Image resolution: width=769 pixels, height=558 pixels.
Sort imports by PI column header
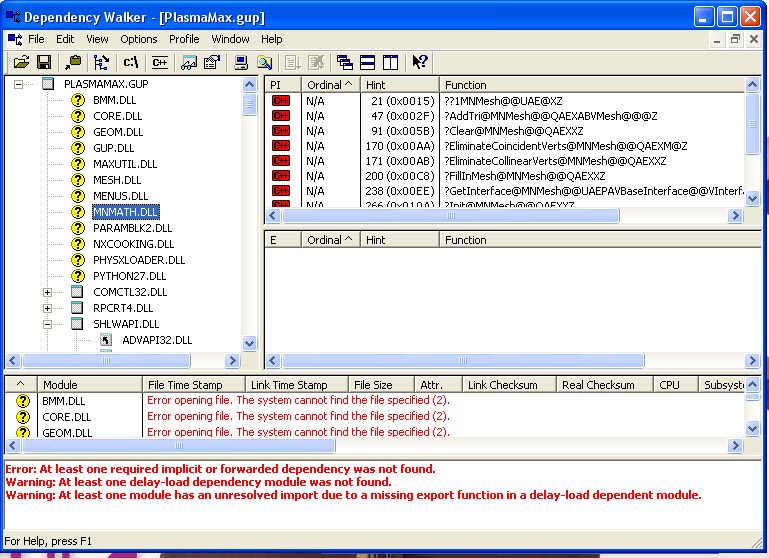point(283,85)
